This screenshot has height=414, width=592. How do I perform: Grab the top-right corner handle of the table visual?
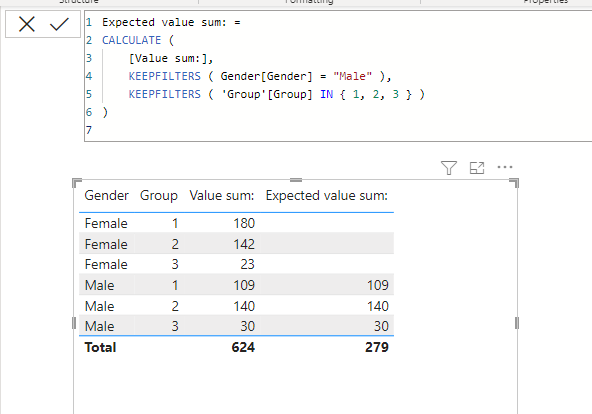[514, 183]
